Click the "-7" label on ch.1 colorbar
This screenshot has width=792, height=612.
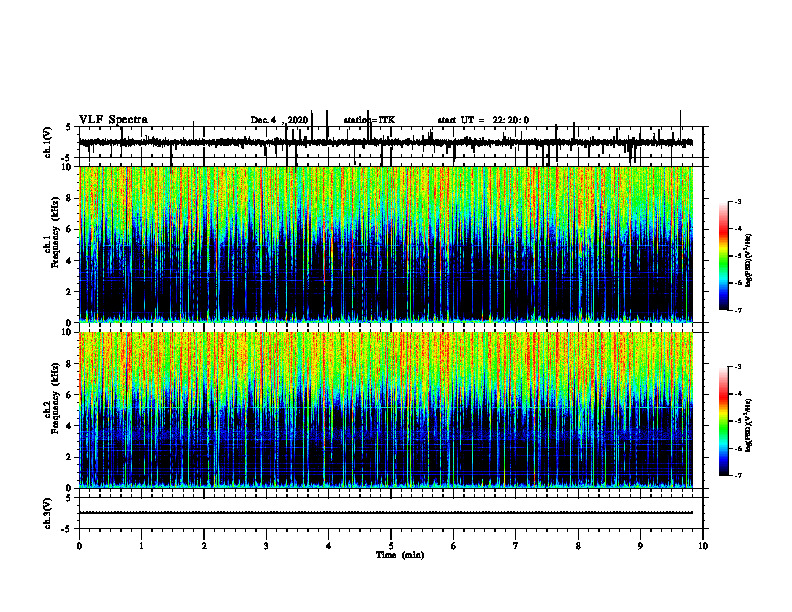[738, 310]
